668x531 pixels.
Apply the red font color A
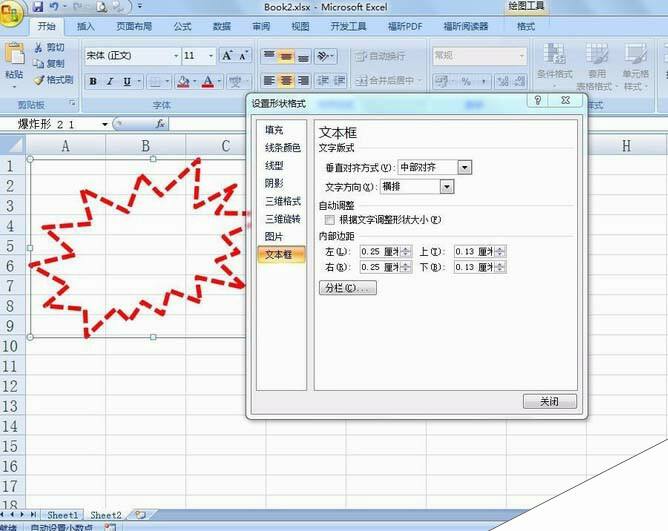tap(208, 81)
